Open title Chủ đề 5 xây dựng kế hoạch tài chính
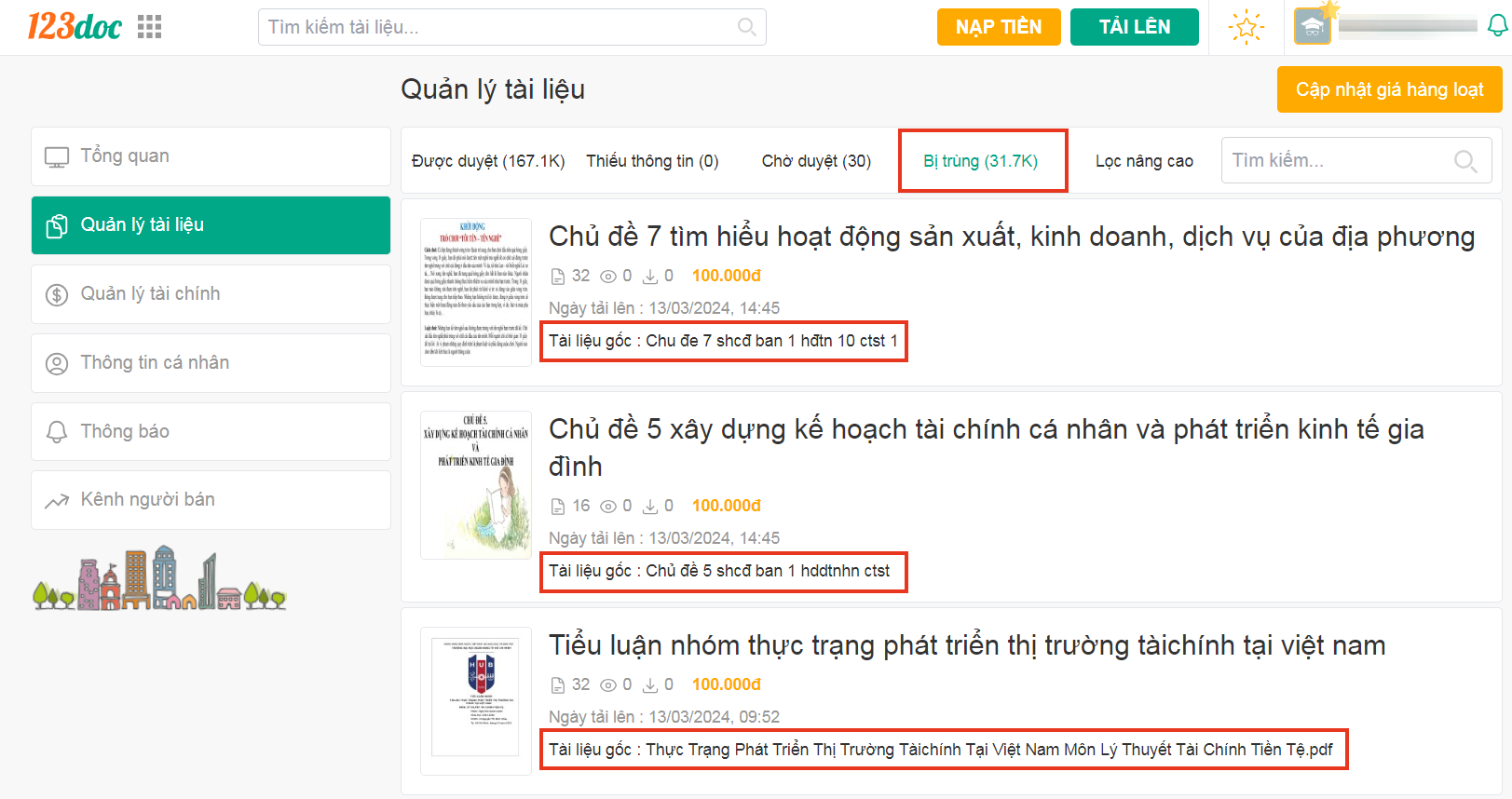Image resolution: width=1512 pixels, height=799 pixels. 987,448
